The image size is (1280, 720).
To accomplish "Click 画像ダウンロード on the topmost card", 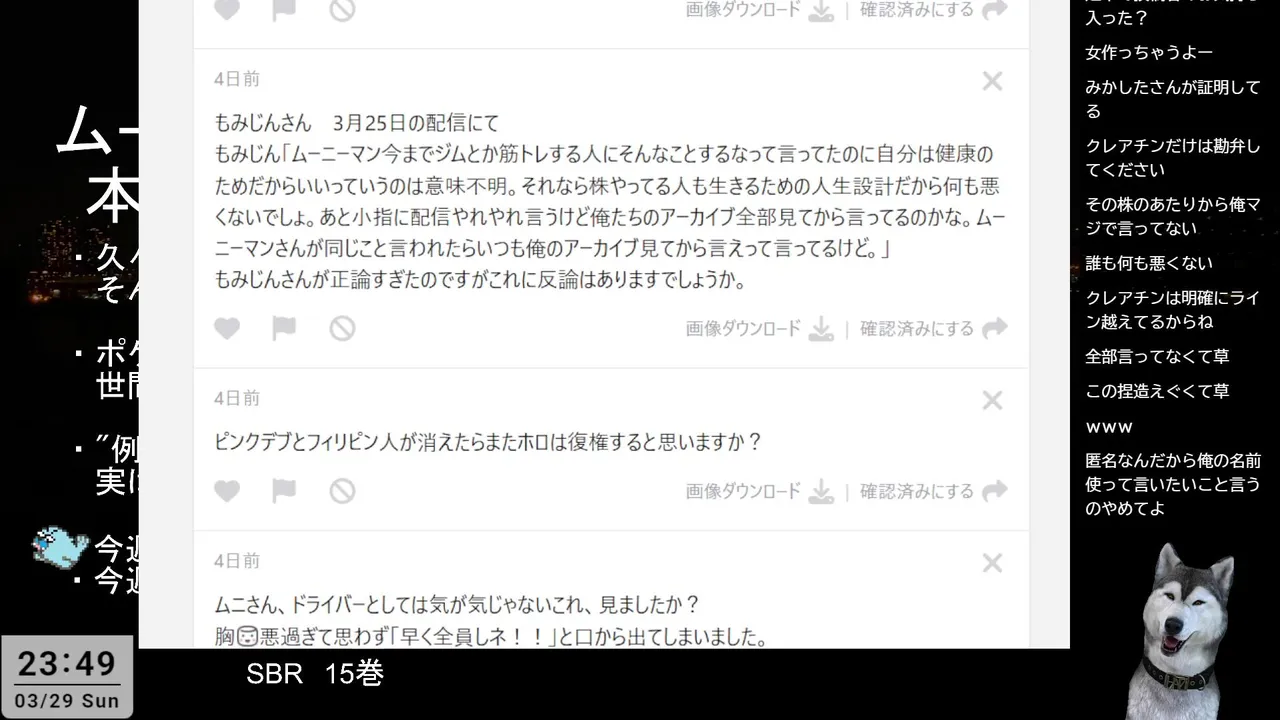I will (760, 9).
